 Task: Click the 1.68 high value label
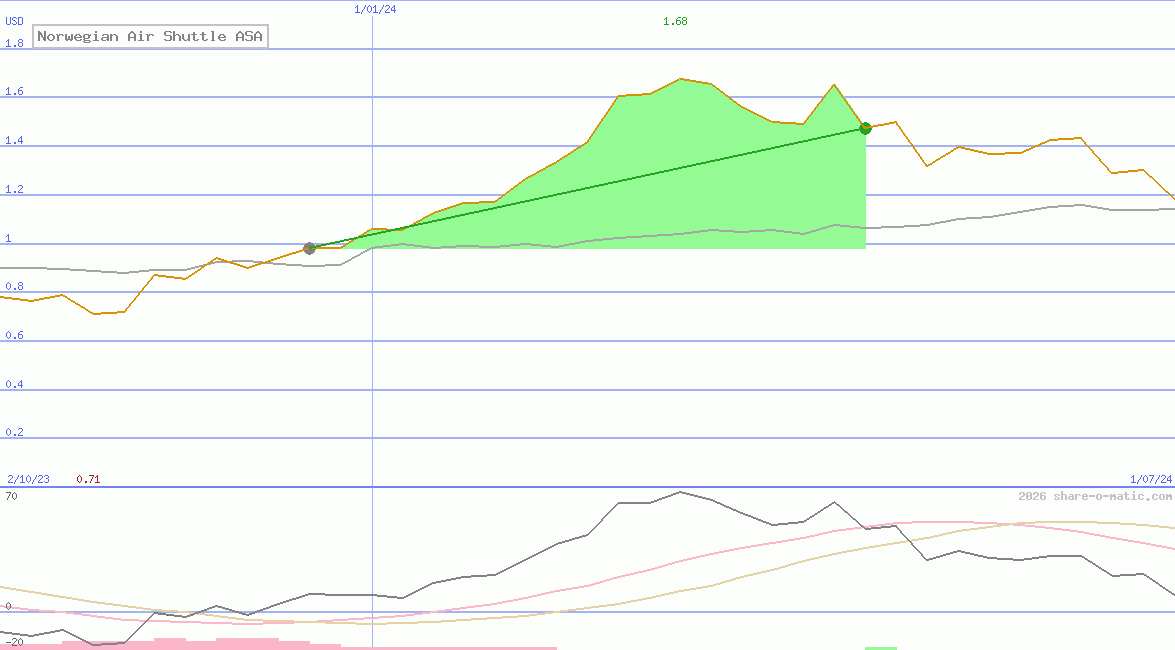point(675,22)
